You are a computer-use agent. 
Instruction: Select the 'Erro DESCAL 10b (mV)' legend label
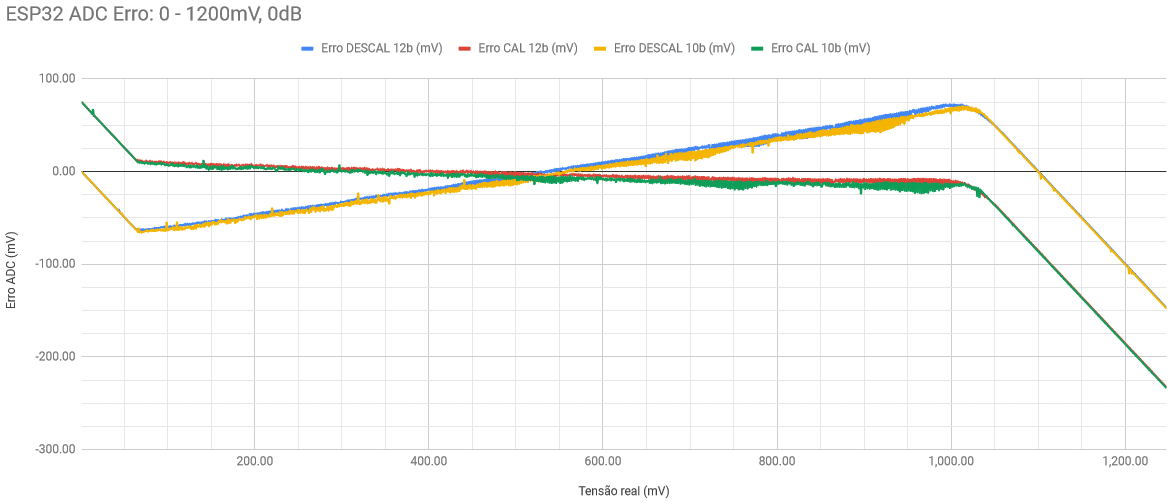coord(674,48)
